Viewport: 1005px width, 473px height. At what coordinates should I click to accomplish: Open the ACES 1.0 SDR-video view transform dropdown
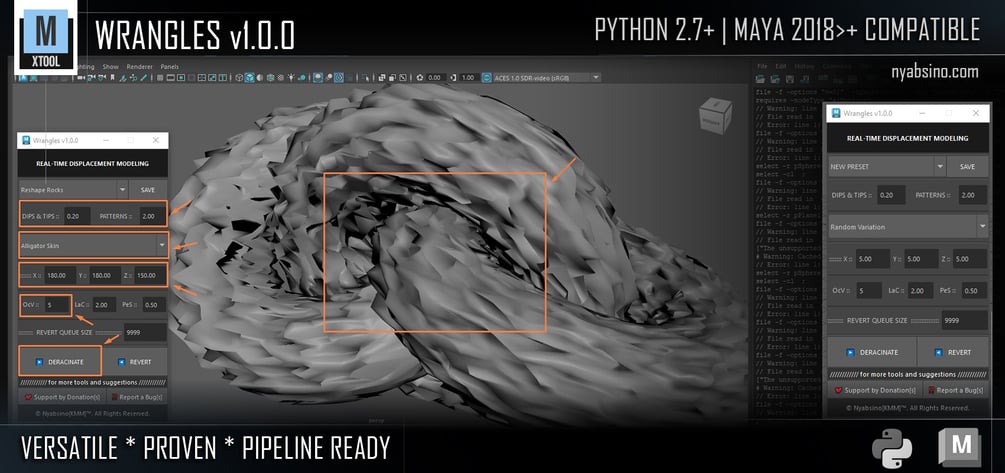tap(547, 77)
